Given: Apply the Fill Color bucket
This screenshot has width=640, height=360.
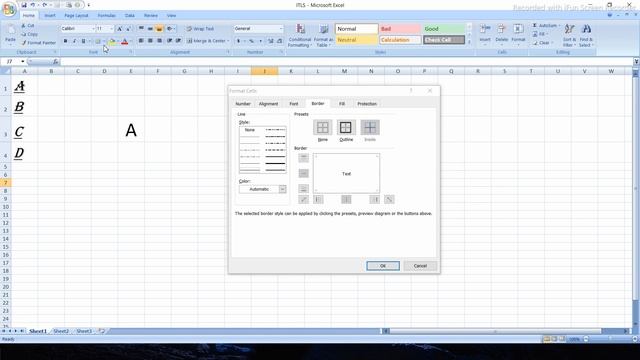Looking at the screenshot, I should point(112,41).
